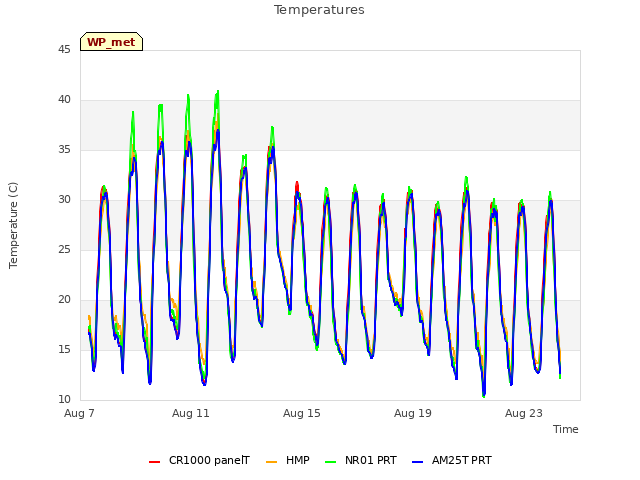Click the green NR01 PRT color marker

(x=331, y=462)
